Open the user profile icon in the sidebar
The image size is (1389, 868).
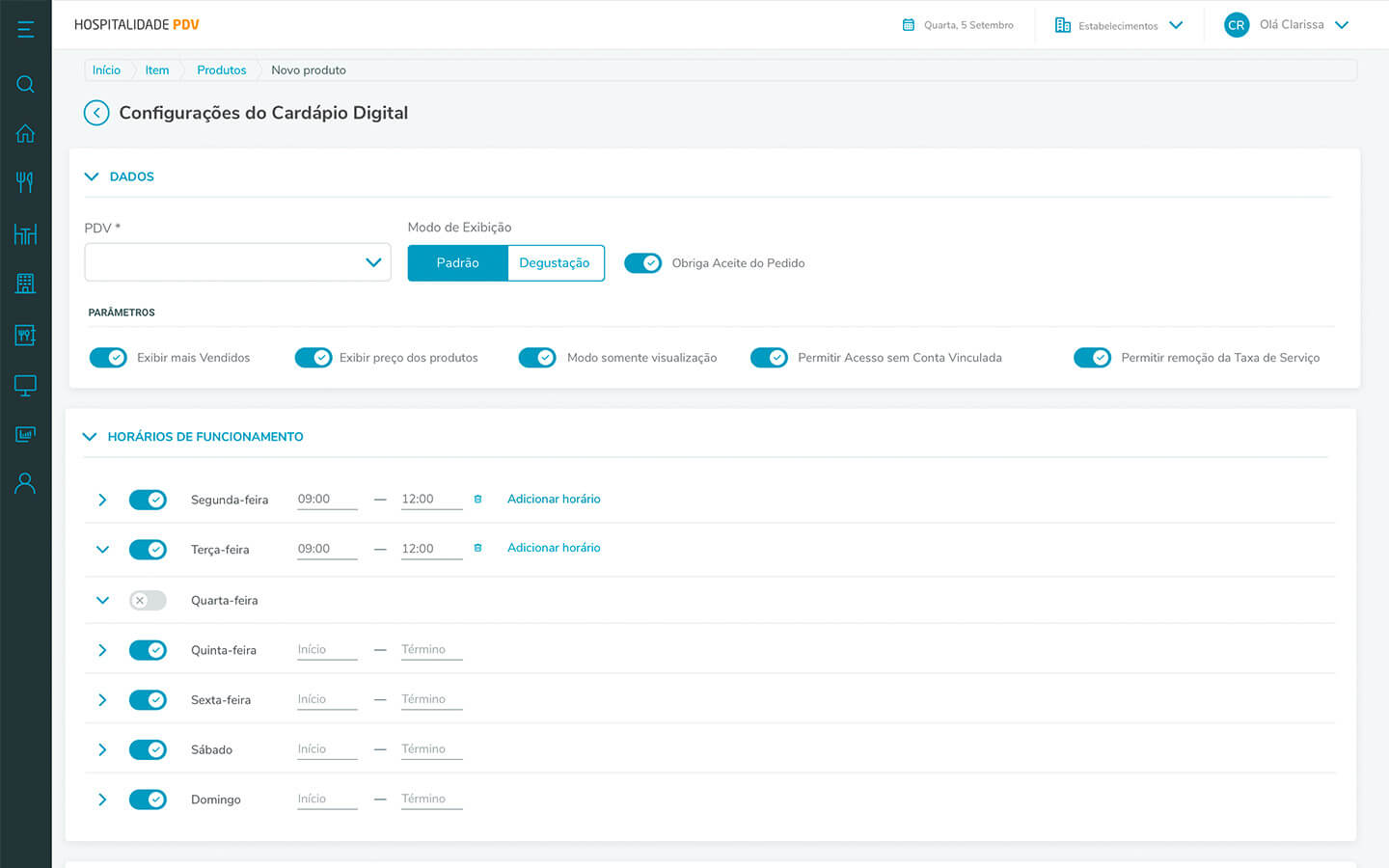(x=25, y=483)
